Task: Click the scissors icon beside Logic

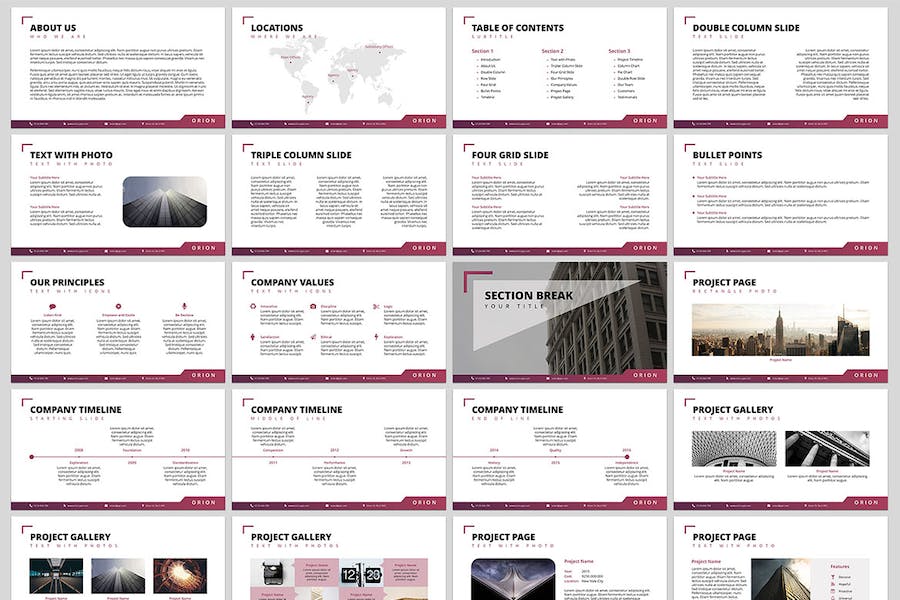Action: pyautogui.click(x=376, y=306)
